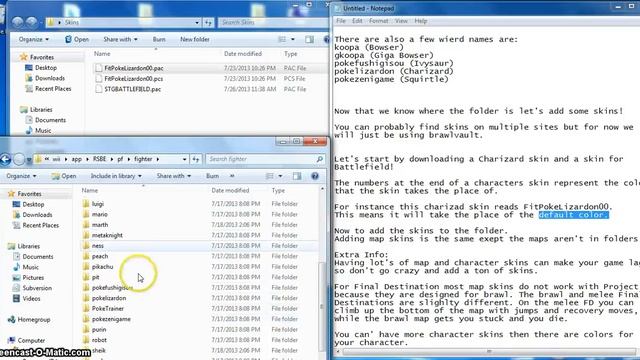This screenshot has width=640, height=360.
Task: Click the Notepad horizontal scrollbar
Action: [x=488, y=351]
